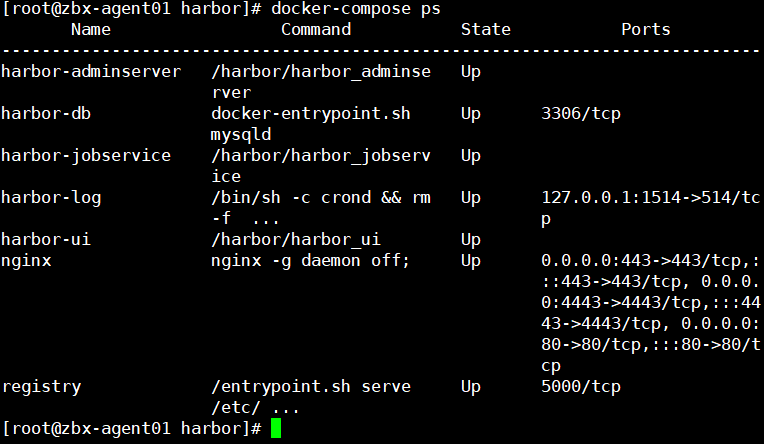Click the '0.0.0.0:443->443/tcp,:' port text

(650, 261)
